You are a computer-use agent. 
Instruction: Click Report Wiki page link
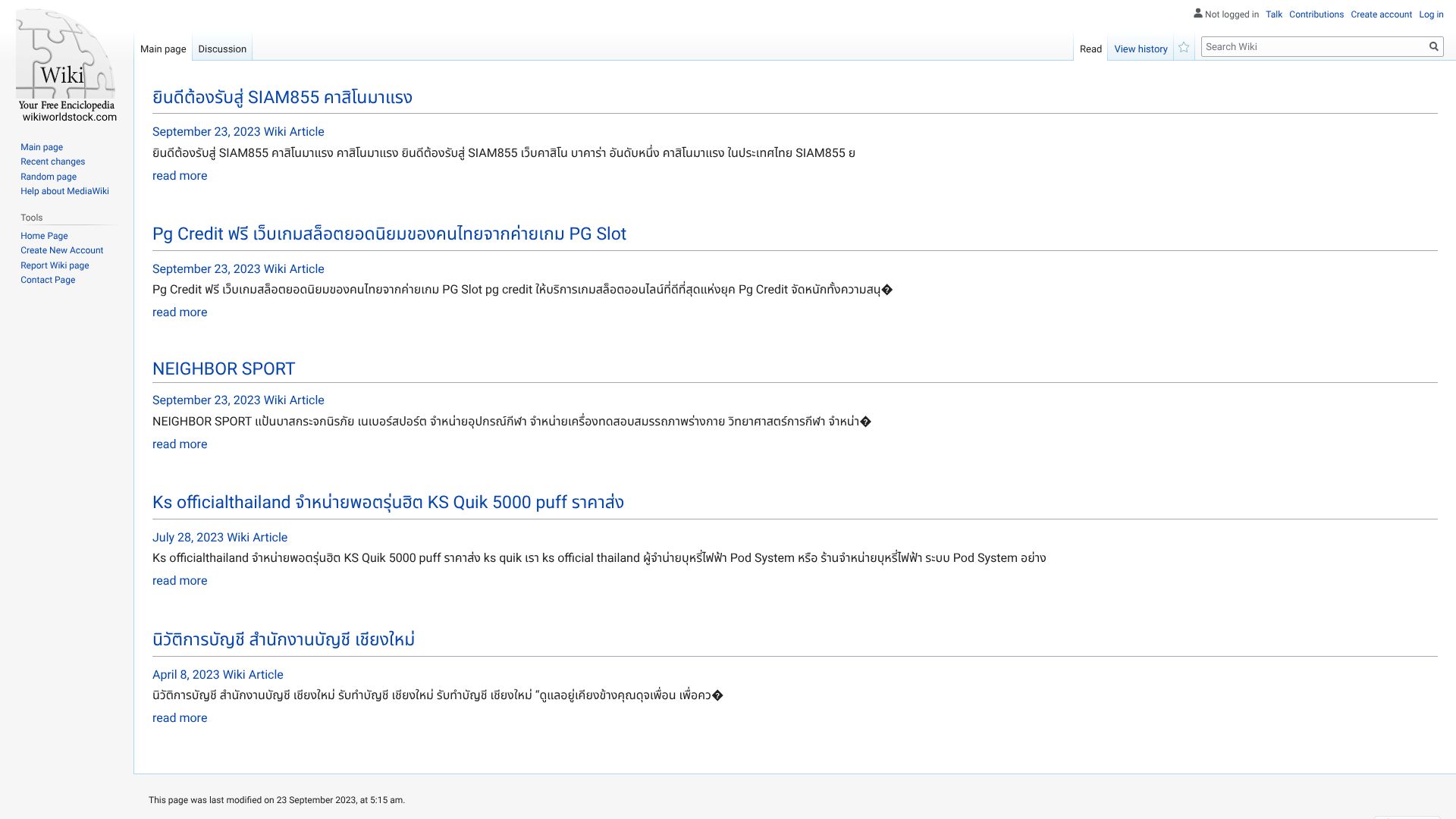pos(55,265)
